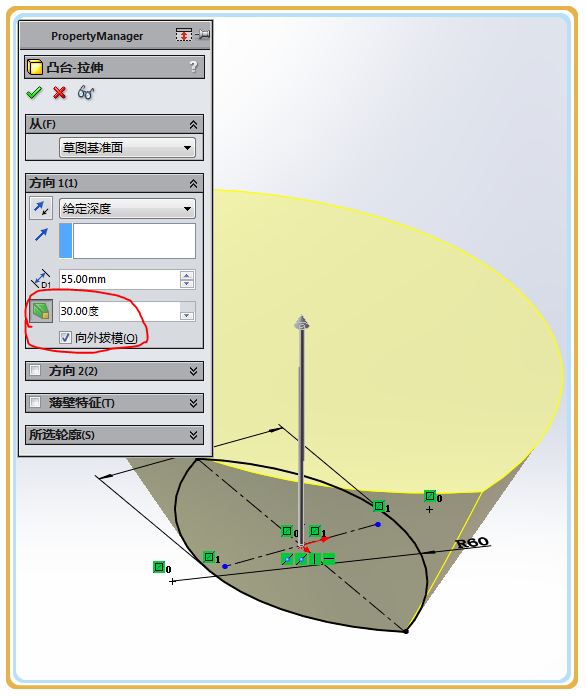Collapse the 从(F) section
Image resolution: width=586 pixels, height=696 pixels.
193,125
